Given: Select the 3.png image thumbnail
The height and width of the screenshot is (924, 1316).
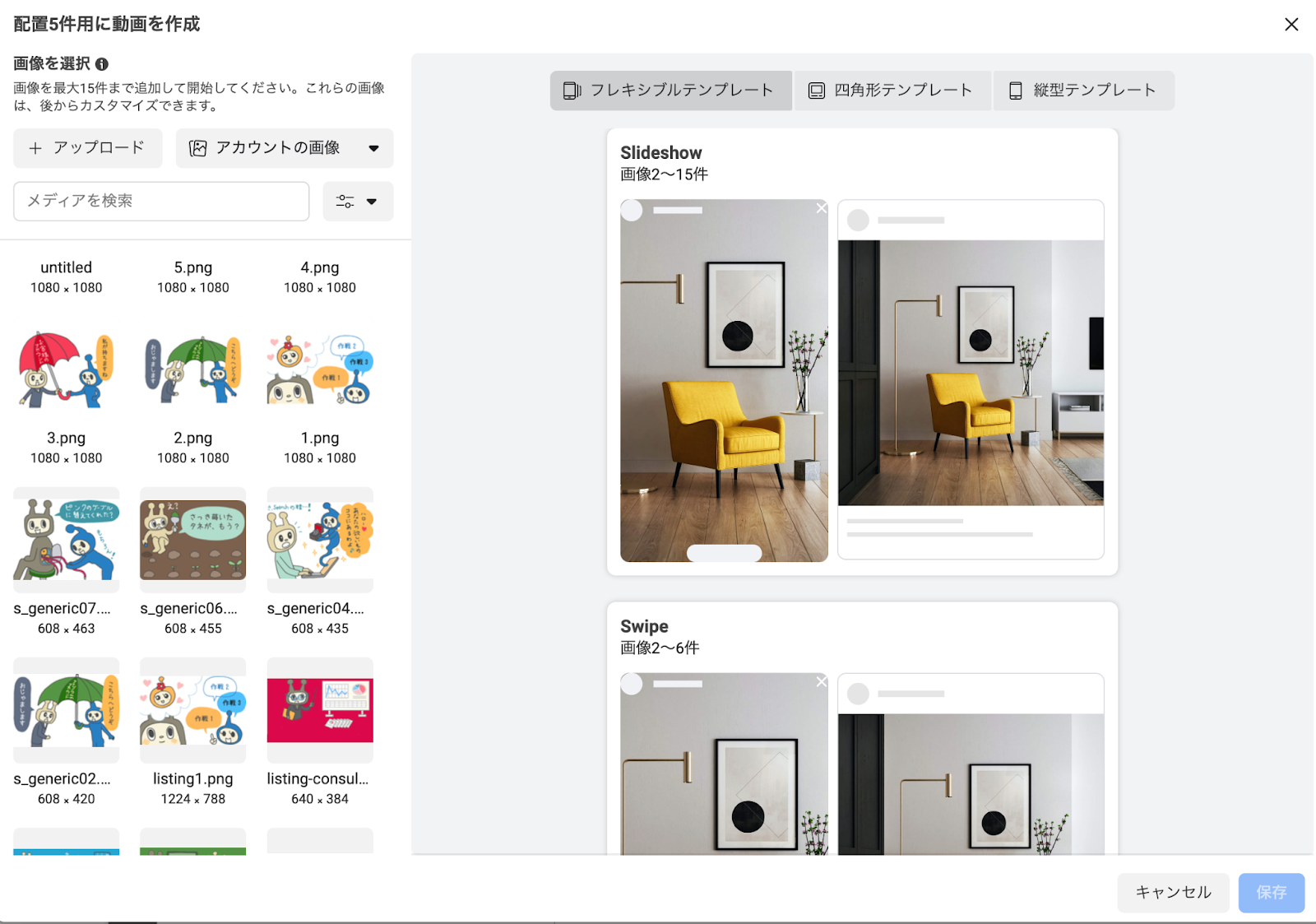Looking at the screenshot, I should pos(67,540).
